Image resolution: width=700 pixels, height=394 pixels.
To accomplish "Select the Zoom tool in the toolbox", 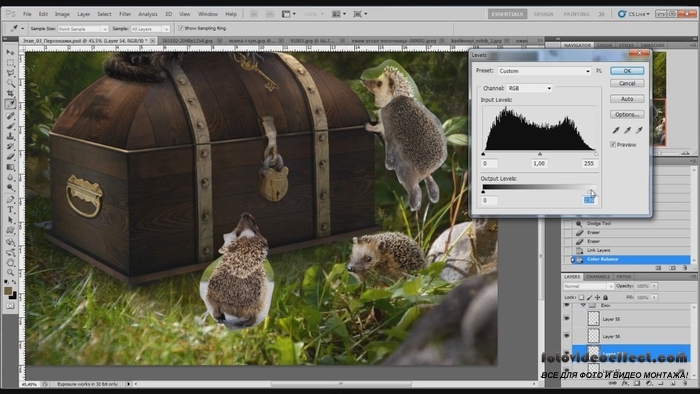I will (10, 272).
